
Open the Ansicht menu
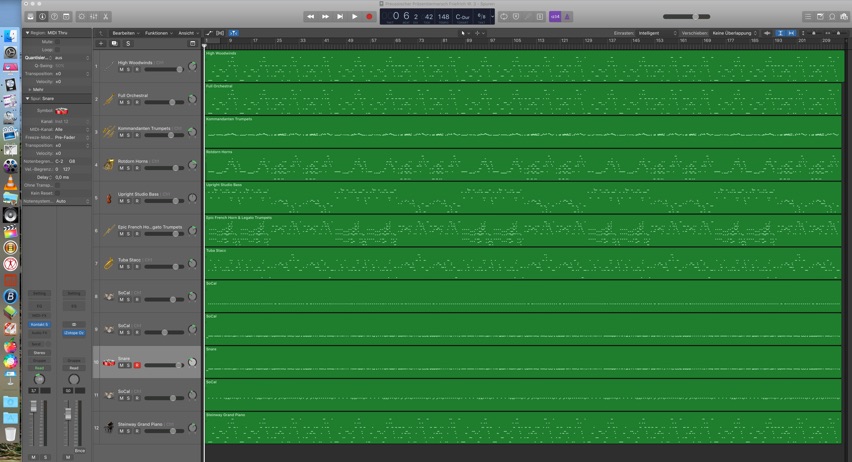click(x=188, y=33)
